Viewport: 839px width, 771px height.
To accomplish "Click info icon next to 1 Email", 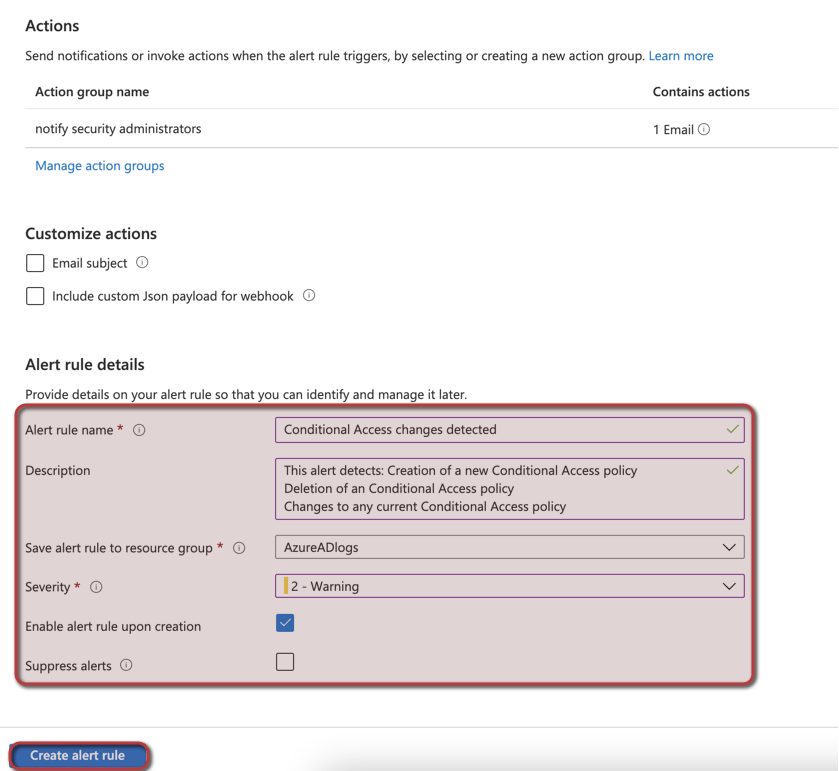I will (704, 130).
